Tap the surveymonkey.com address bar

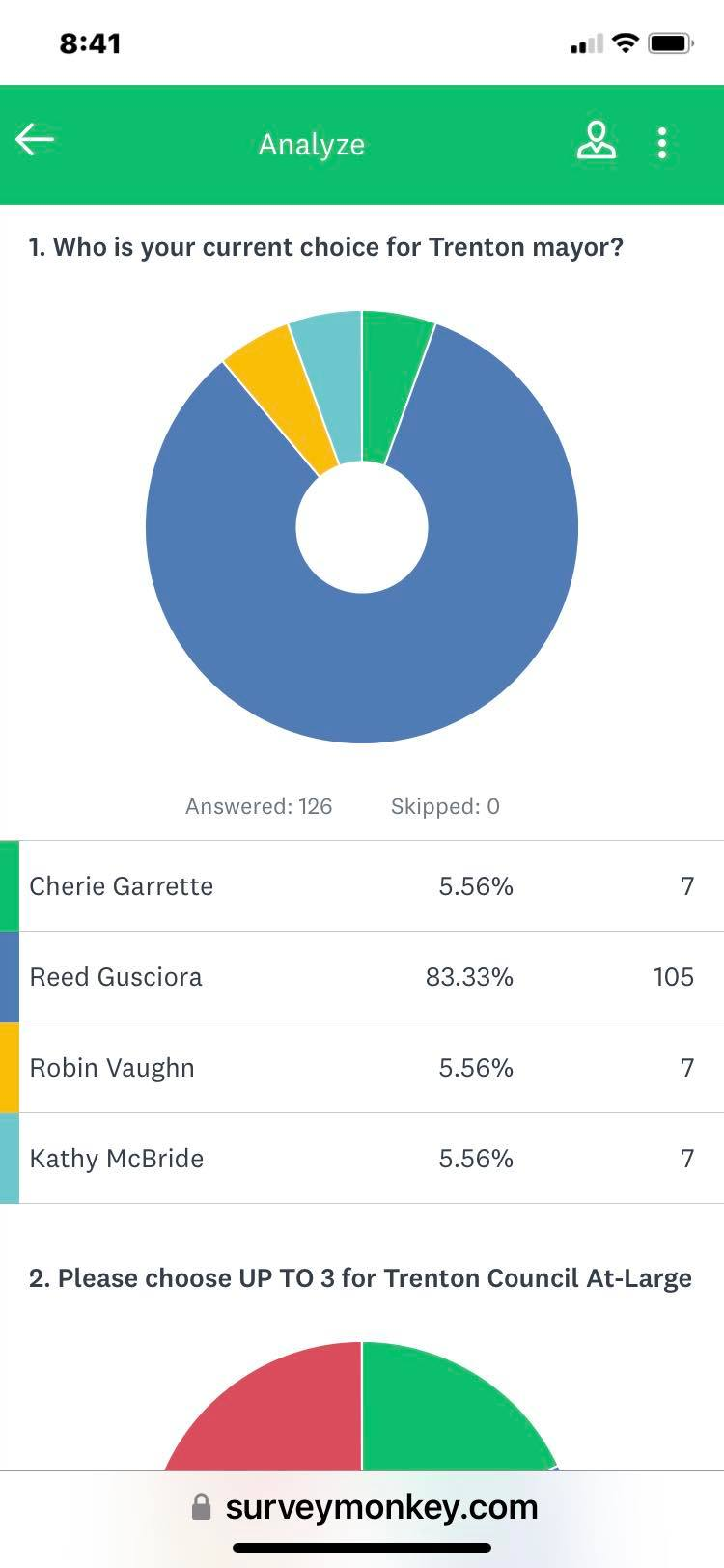click(362, 1507)
